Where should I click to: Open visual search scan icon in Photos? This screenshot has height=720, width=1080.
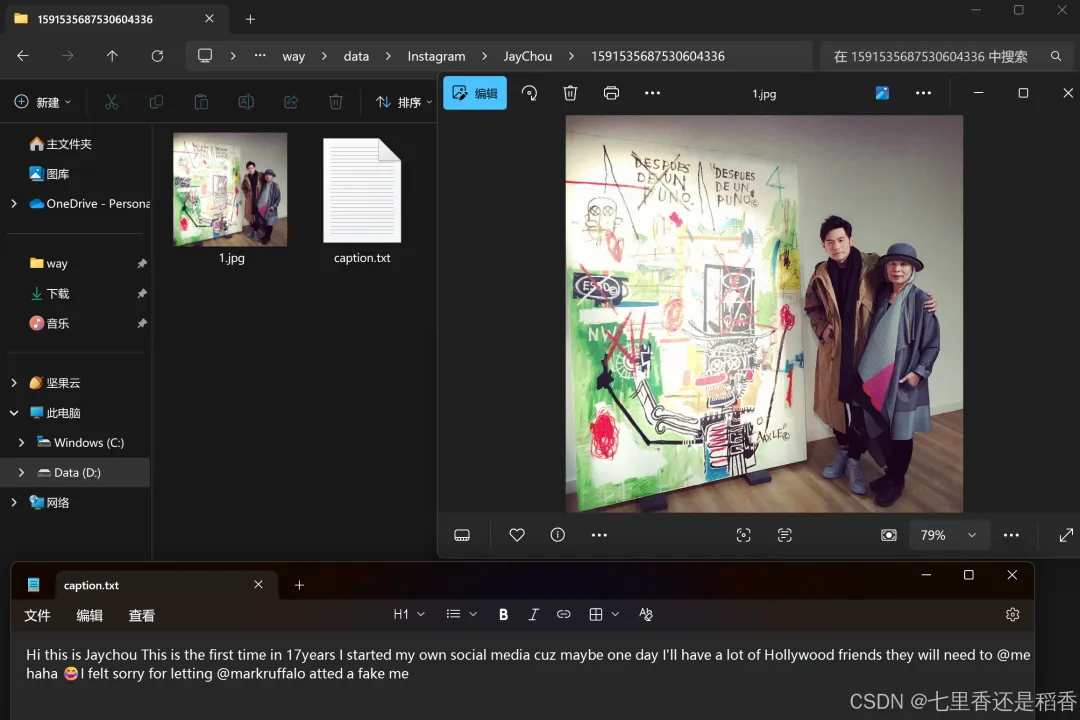[x=743, y=535]
